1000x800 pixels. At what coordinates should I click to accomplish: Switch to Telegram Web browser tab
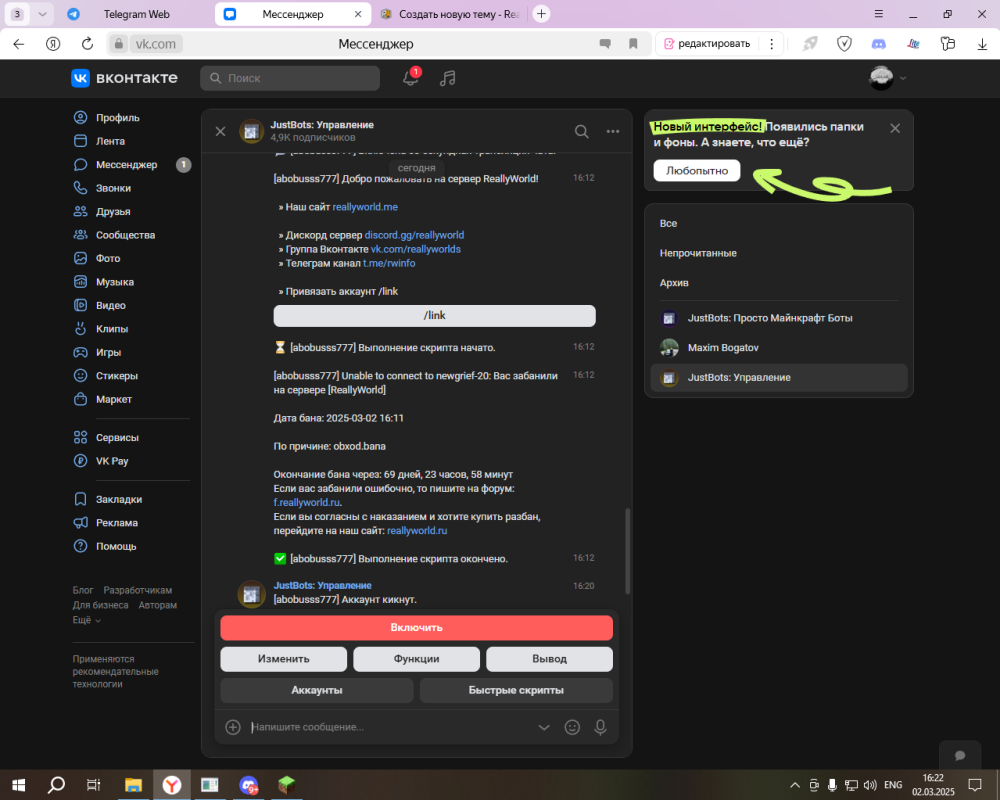pyautogui.click(x=136, y=14)
